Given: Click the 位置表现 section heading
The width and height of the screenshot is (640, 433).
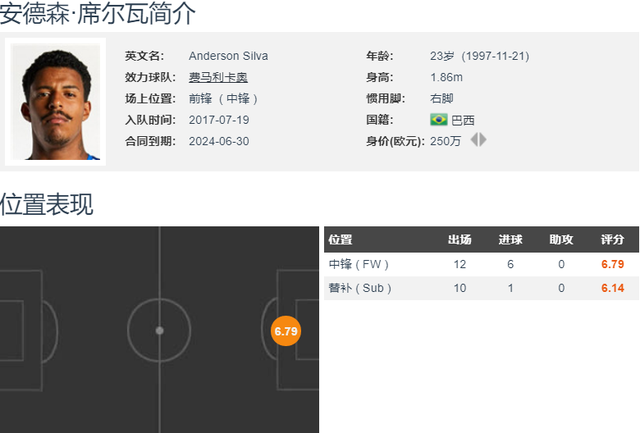Looking at the screenshot, I should pos(47,204).
